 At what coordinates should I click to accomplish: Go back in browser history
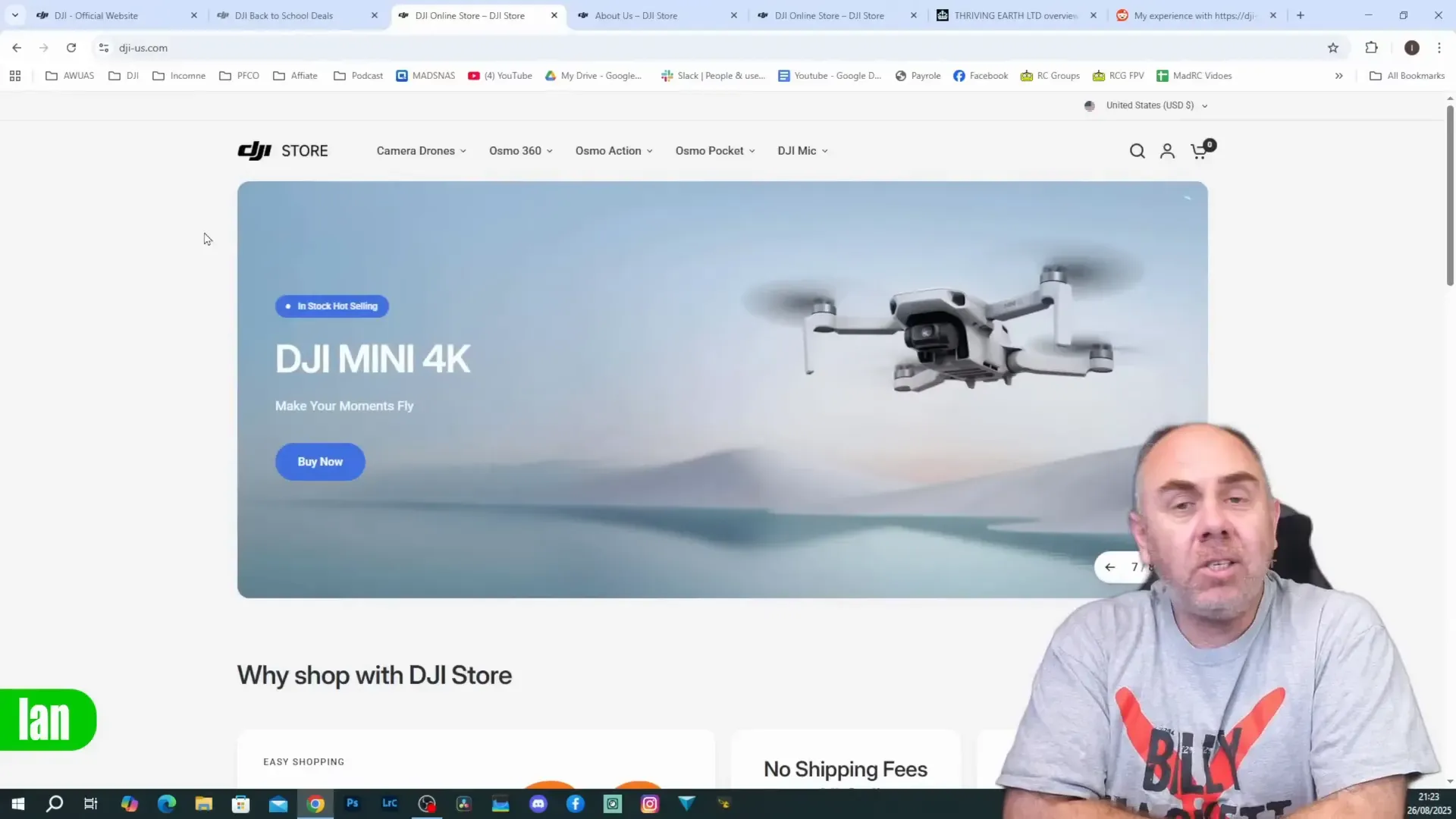coord(17,48)
